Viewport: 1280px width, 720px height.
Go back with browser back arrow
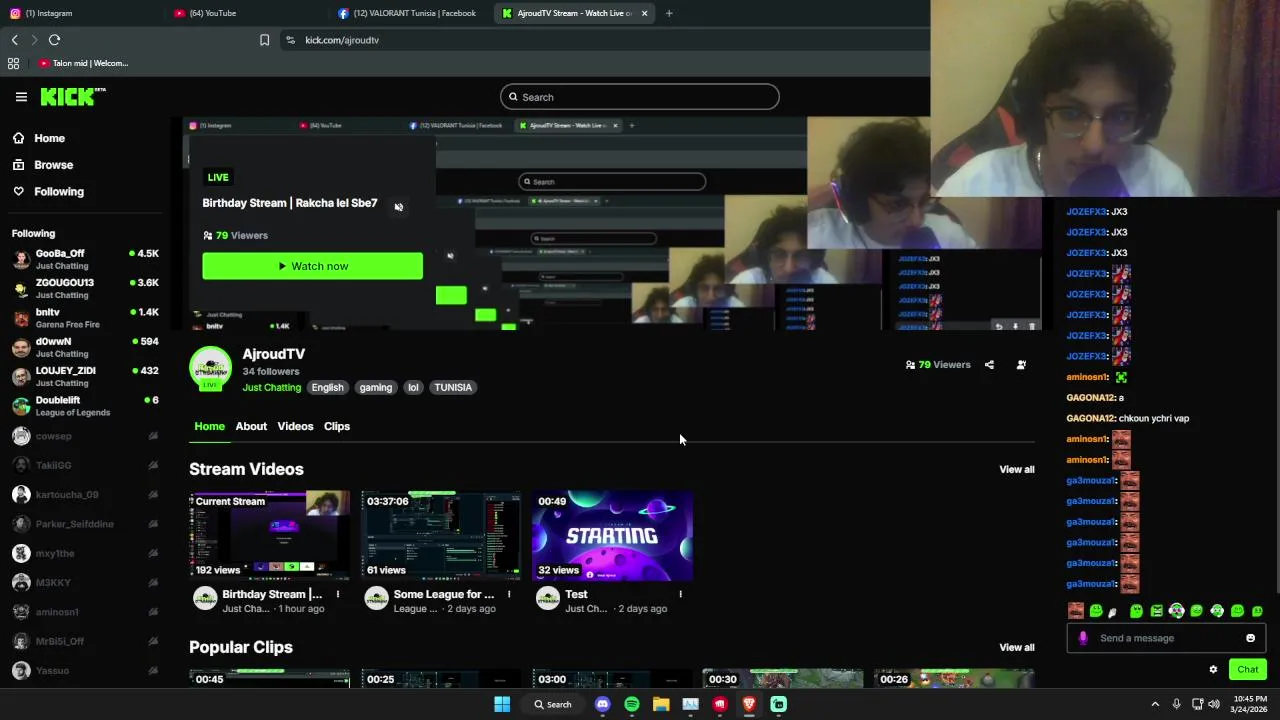(x=15, y=40)
